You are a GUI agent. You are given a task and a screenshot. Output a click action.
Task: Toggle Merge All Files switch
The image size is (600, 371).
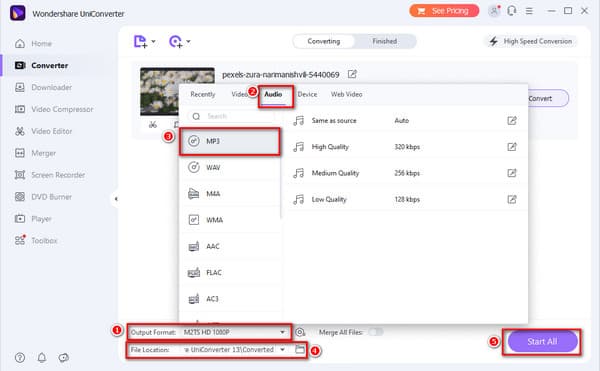tap(375, 332)
